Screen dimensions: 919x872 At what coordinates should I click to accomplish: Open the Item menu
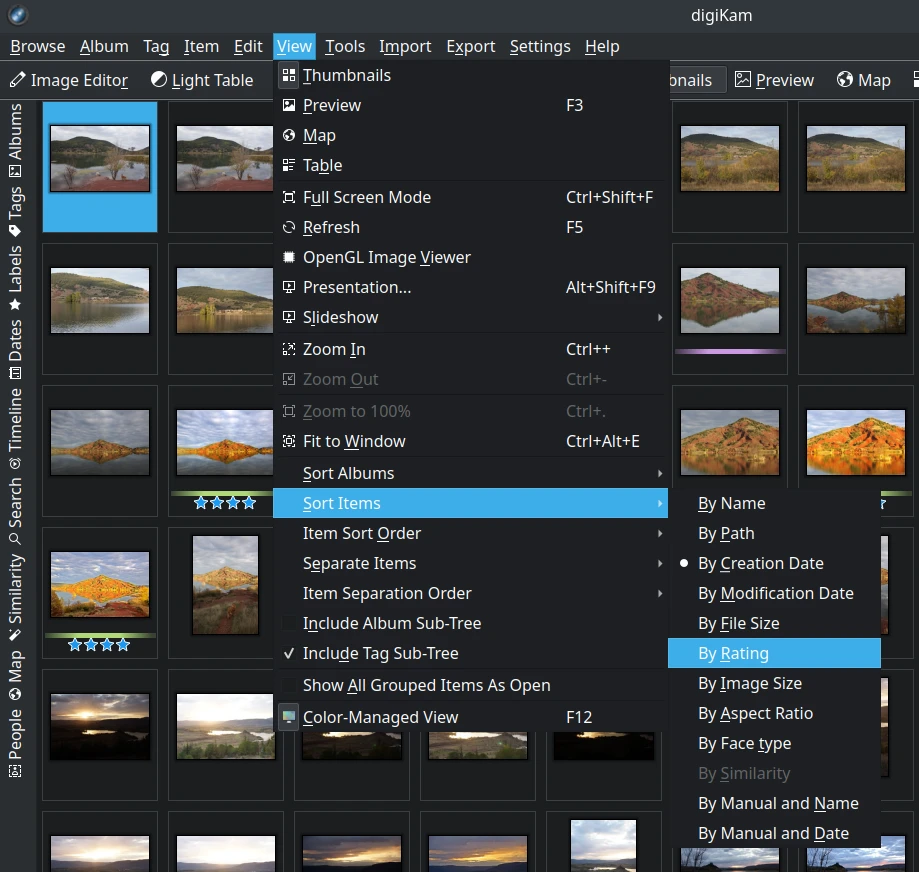pos(201,46)
